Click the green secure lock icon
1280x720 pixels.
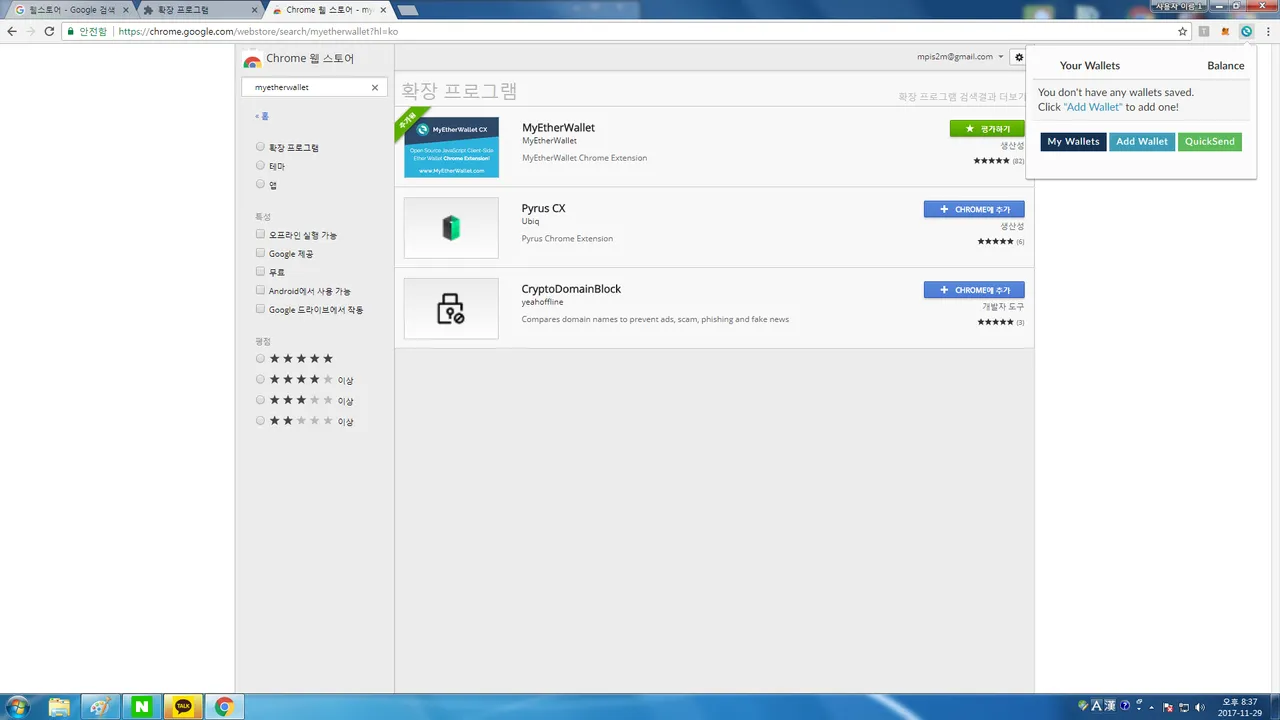70,31
